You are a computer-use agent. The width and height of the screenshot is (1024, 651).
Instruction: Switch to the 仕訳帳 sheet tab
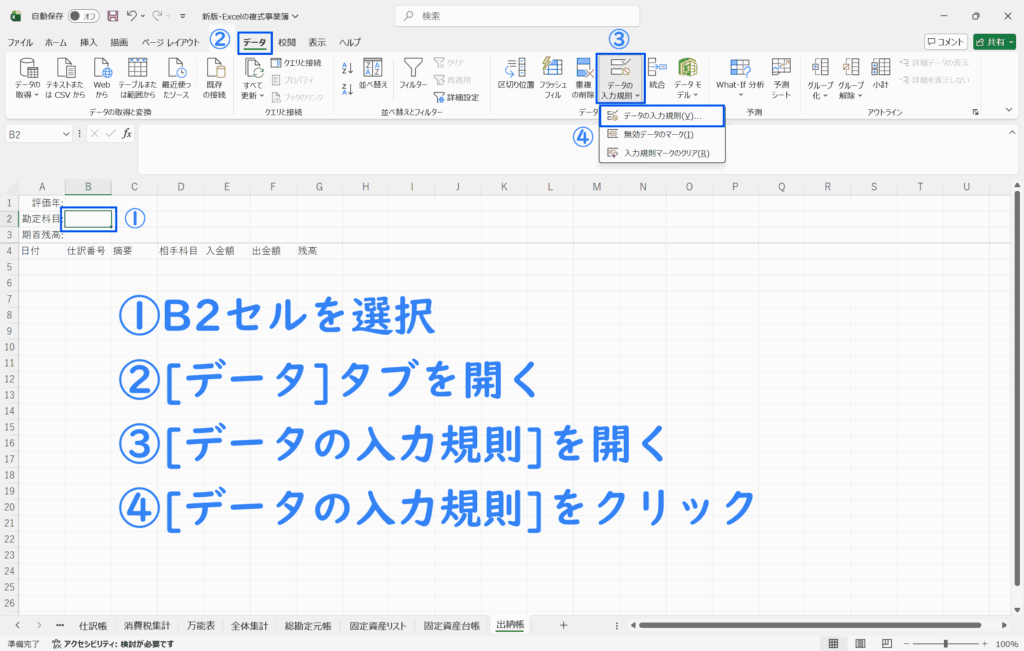click(x=92, y=625)
